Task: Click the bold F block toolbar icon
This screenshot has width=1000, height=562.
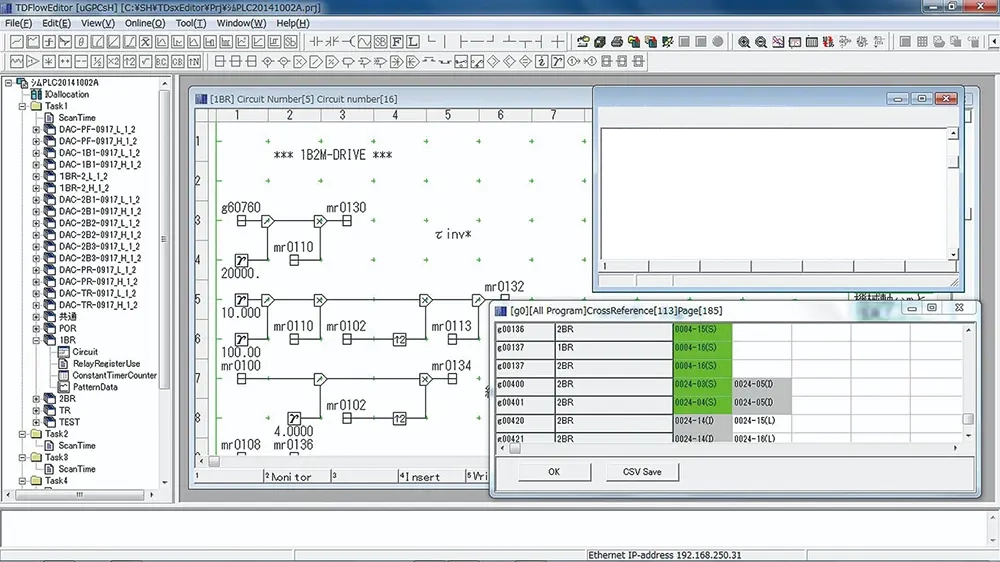Action: [397, 42]
